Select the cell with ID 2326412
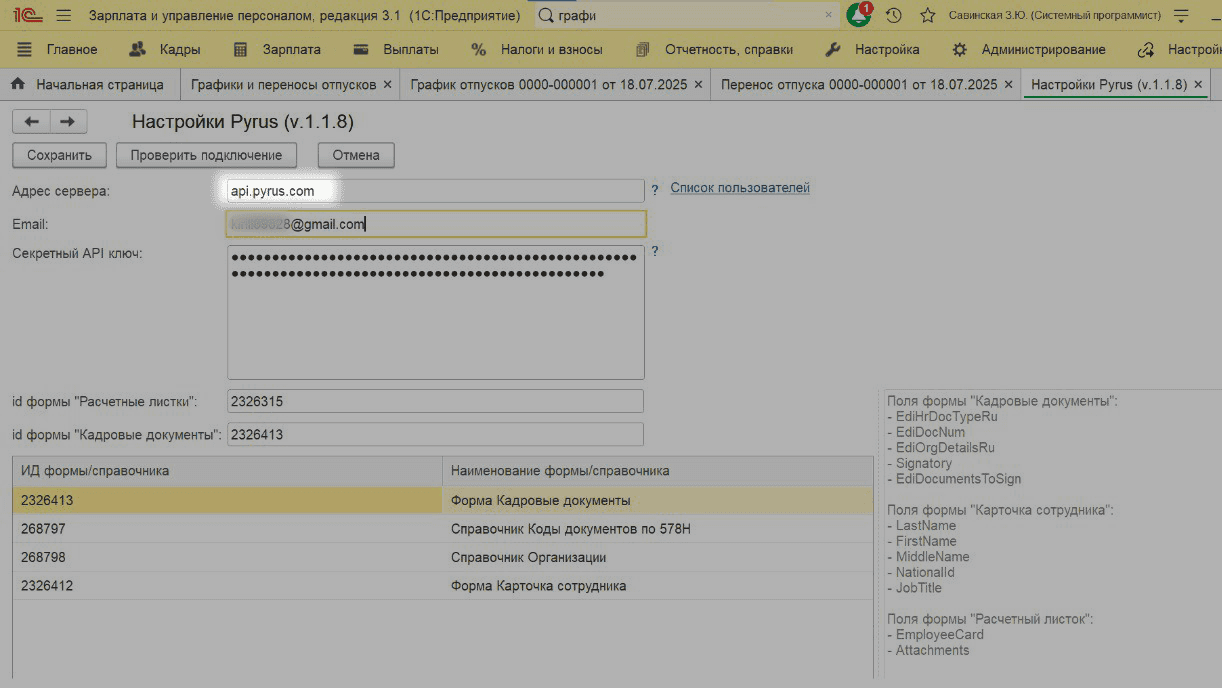This screenshot has width=1222, height=688. point(227,586)
